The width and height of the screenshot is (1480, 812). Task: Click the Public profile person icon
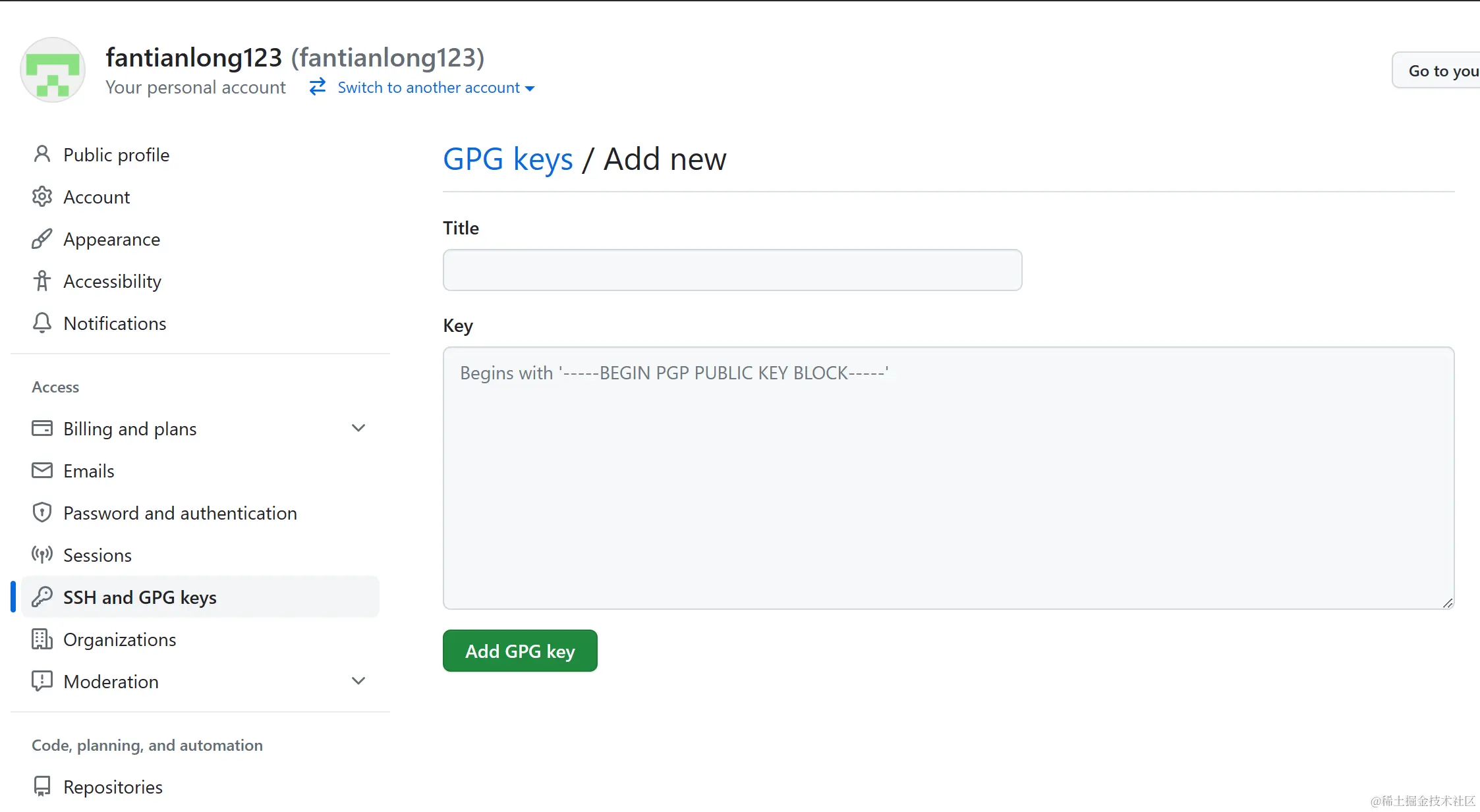(x=42, y=154)
